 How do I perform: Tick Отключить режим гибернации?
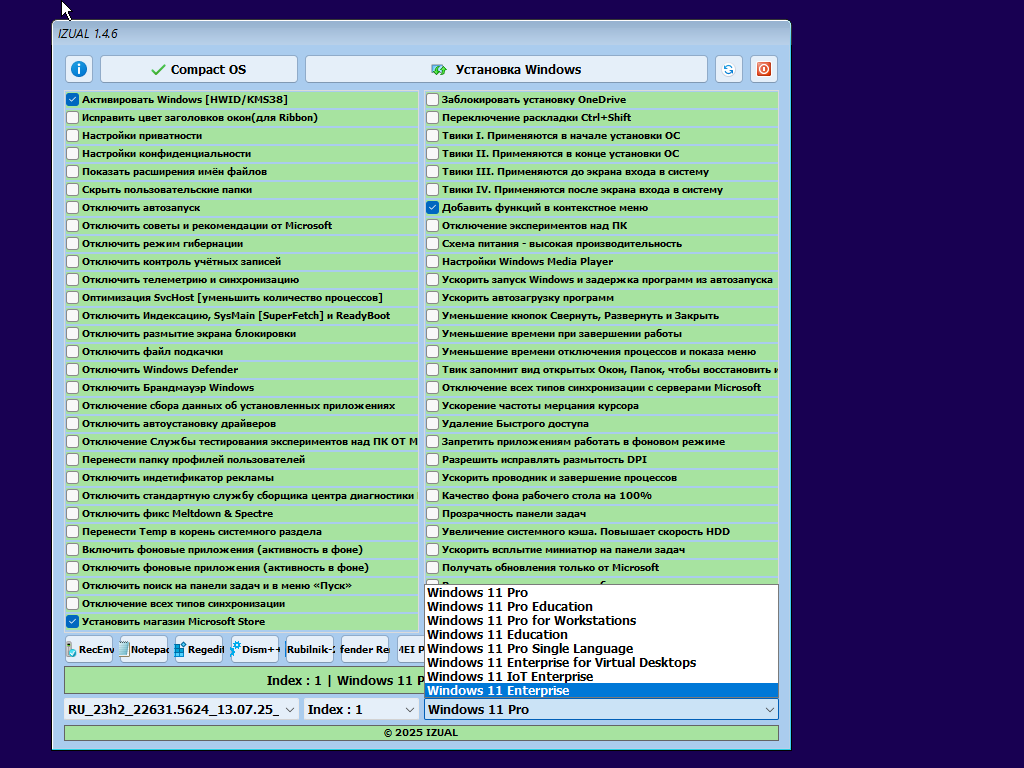(x=72, y=244)
